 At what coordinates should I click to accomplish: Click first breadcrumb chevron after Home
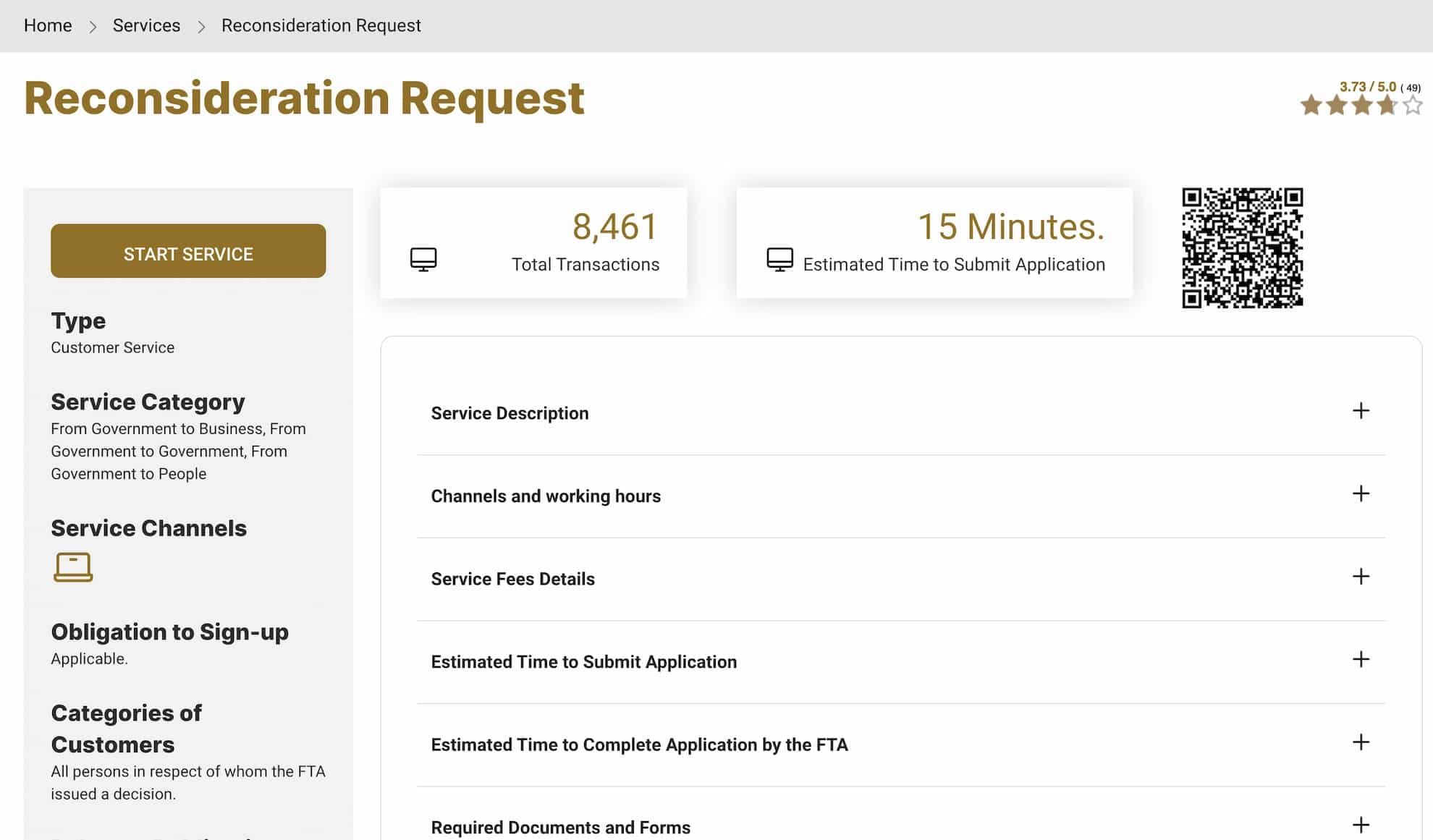pyautogui.click(x=93, y=27)
